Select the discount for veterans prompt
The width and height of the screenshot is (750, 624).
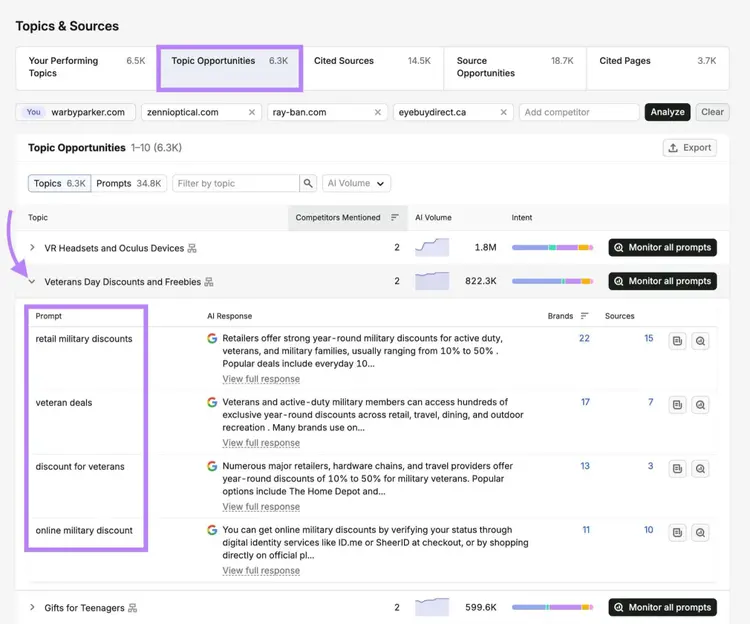coord(80,467)
